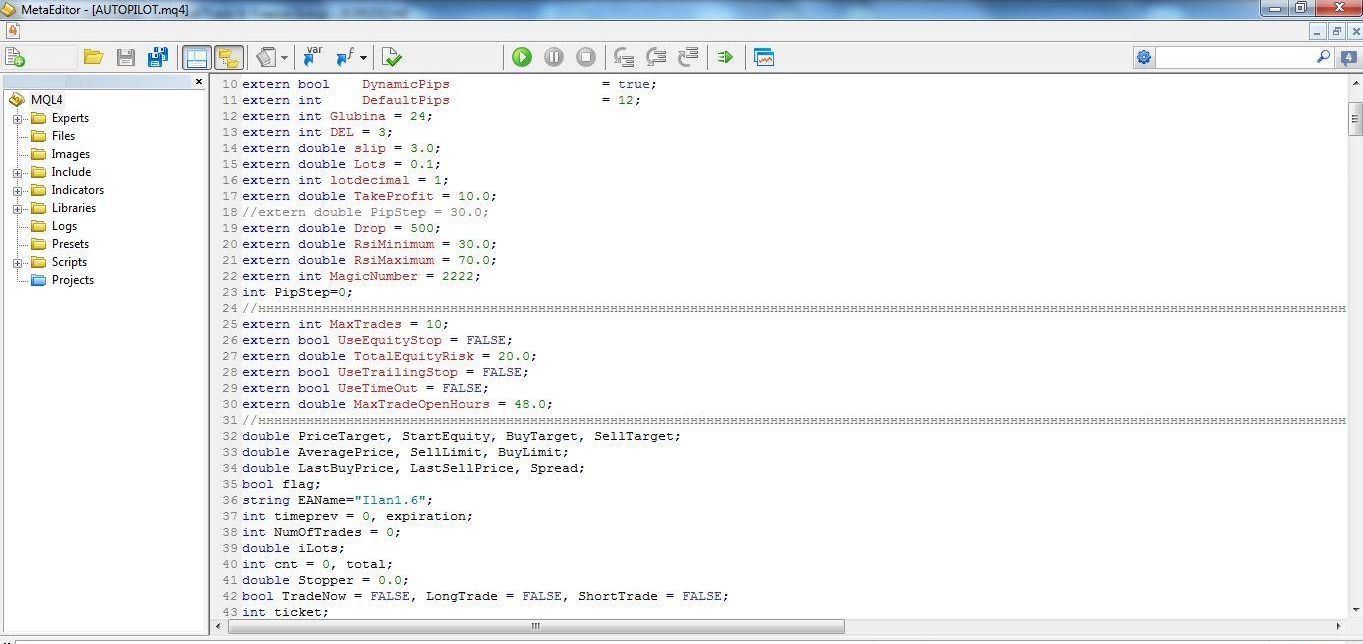Save the current file
Screen dimensions: 1363x644
point(126,57)
